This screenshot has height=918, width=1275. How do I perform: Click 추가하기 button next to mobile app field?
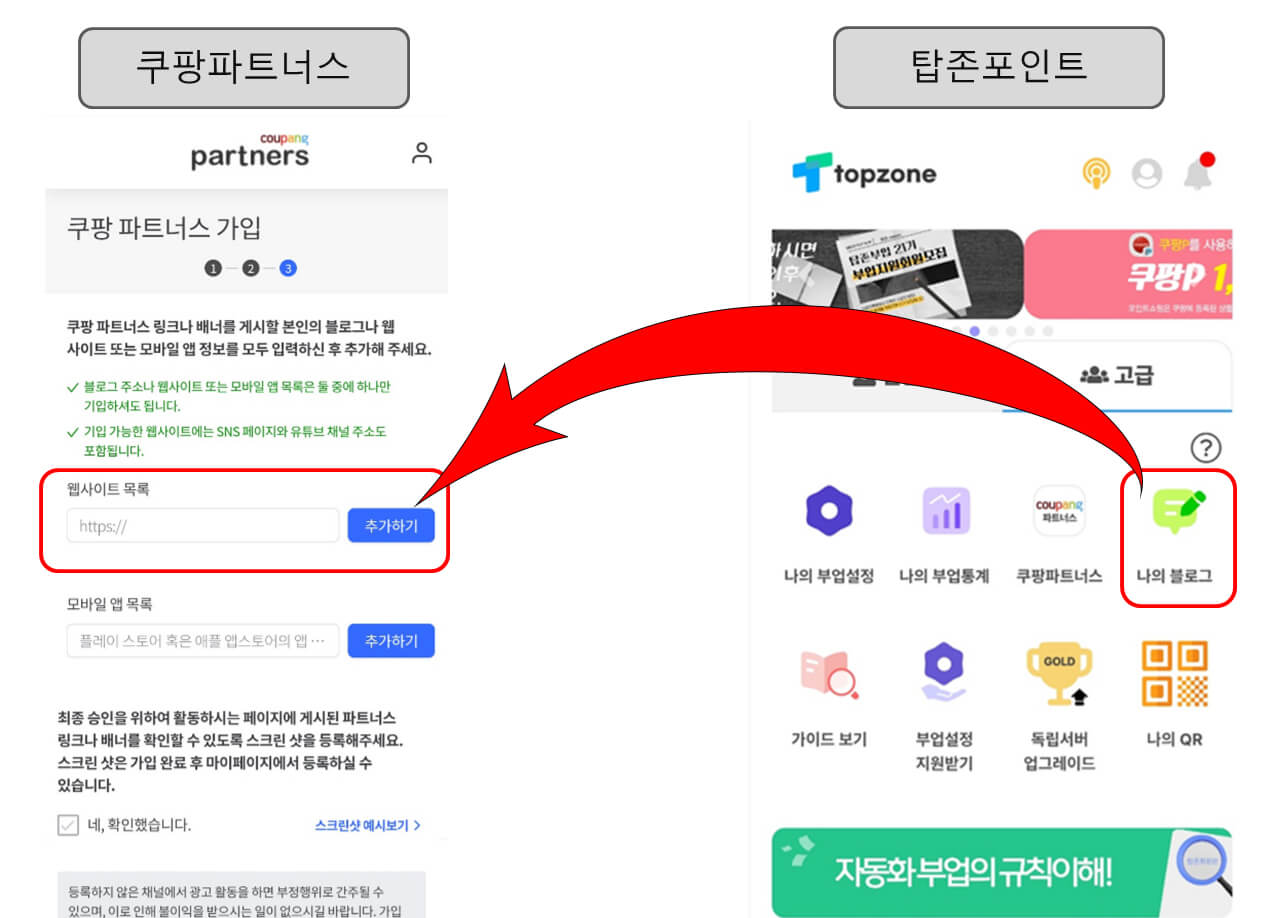click(x=391, y=641)
